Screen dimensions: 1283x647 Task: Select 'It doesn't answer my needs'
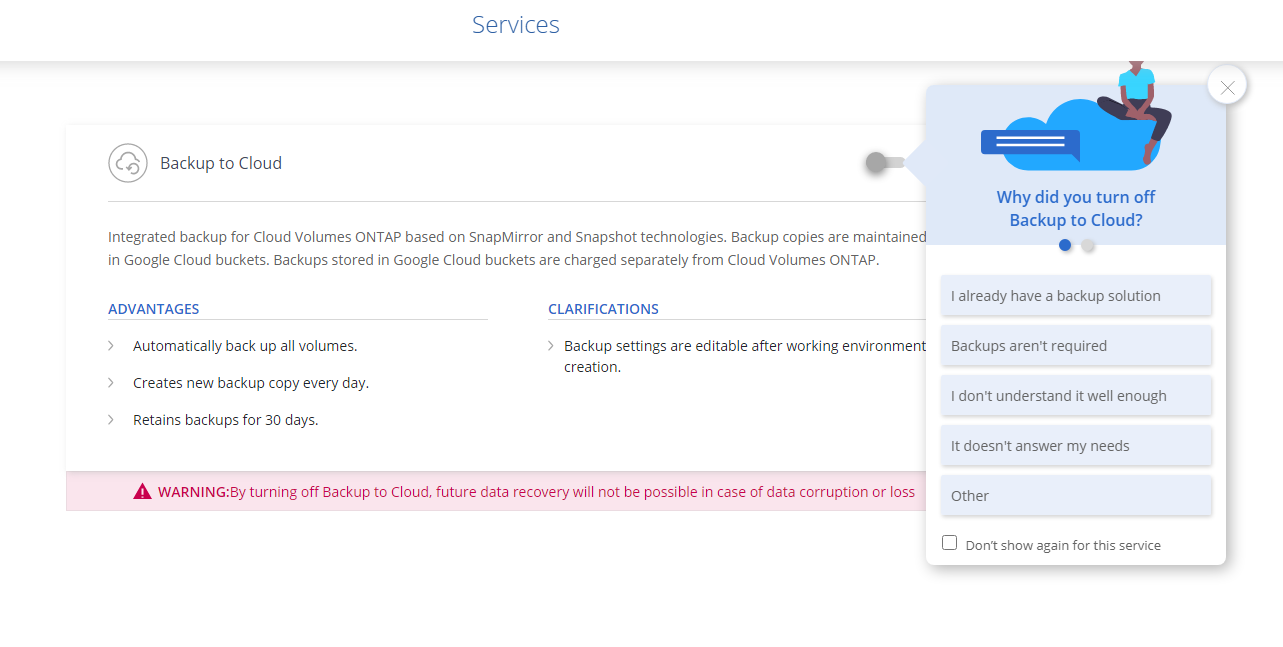pyautogui.click(x=1076, y=446)
